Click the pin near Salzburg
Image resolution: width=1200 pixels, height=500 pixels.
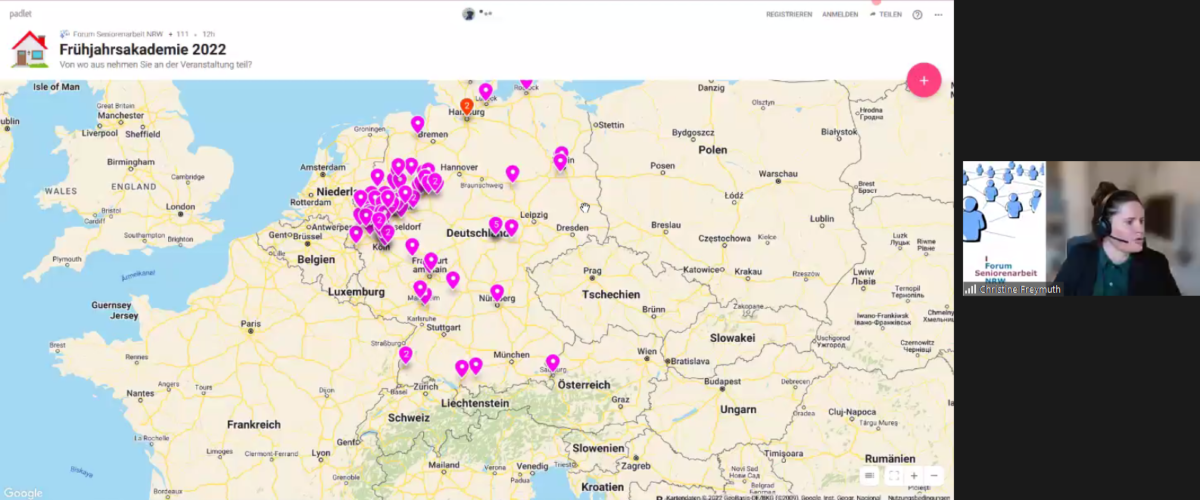click(552, 362)
